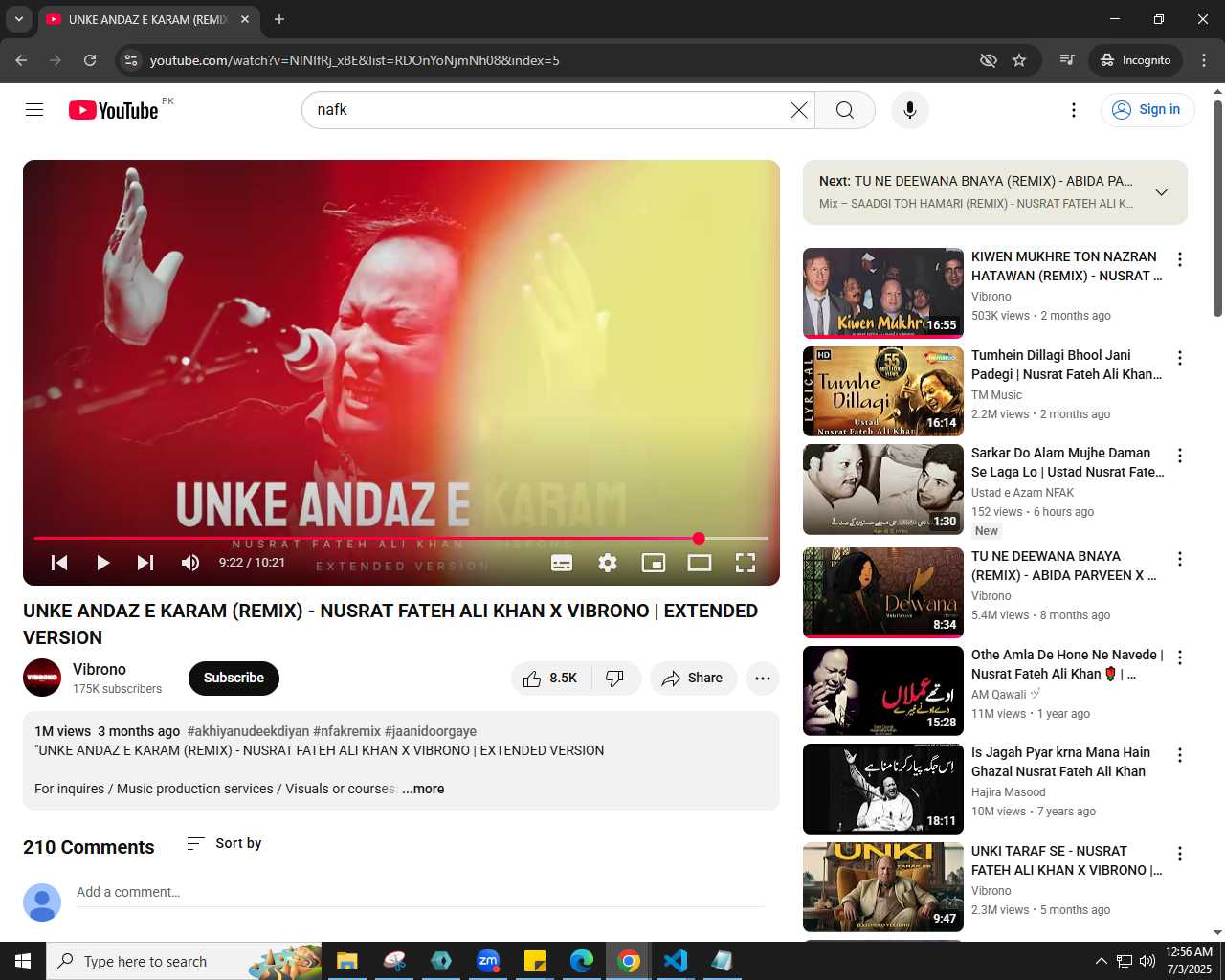Toggle subtitles/closed captions

(x=562, y=563)
